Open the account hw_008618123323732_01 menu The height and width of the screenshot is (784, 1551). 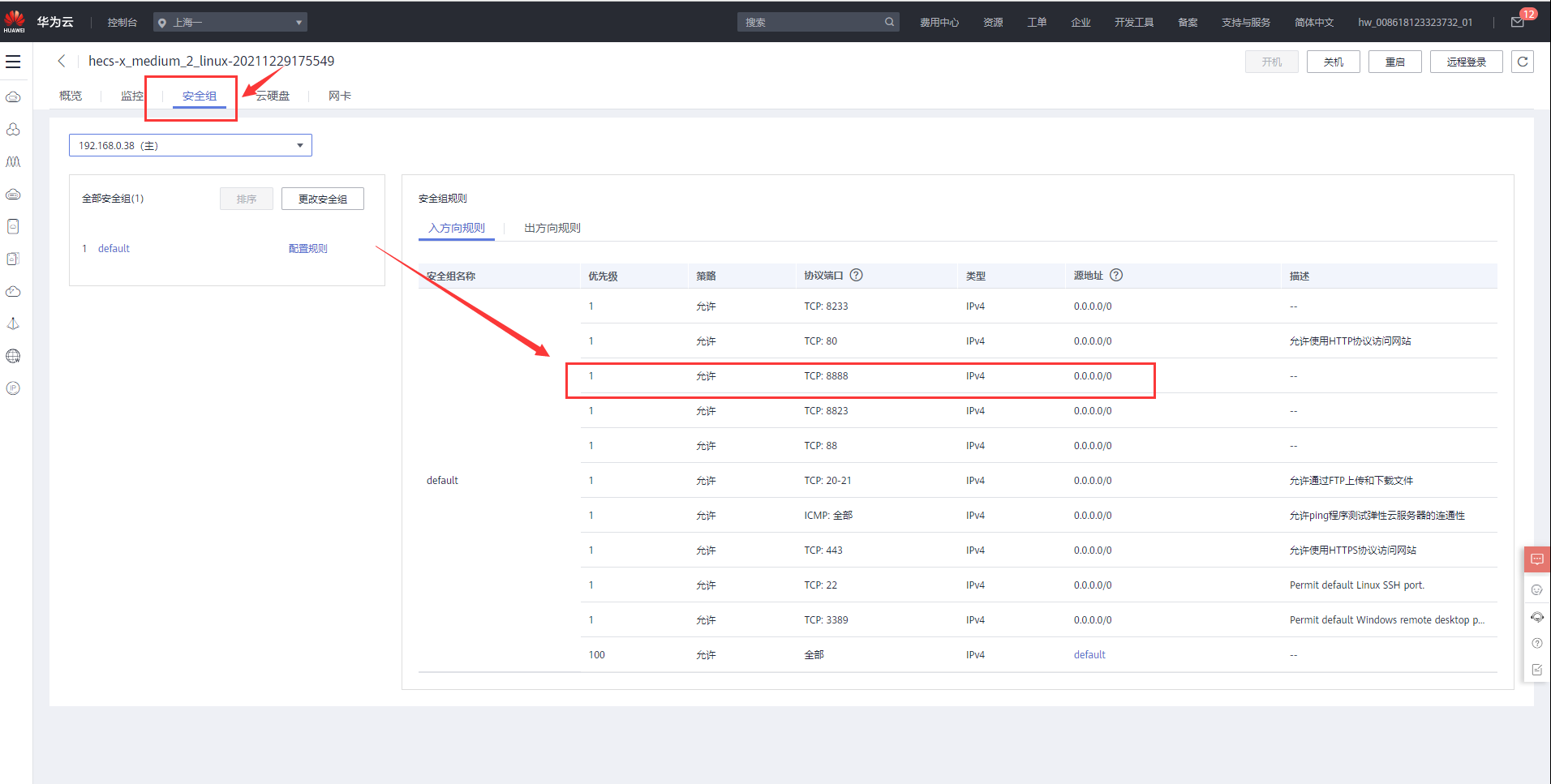click(x=1415, y=23)
